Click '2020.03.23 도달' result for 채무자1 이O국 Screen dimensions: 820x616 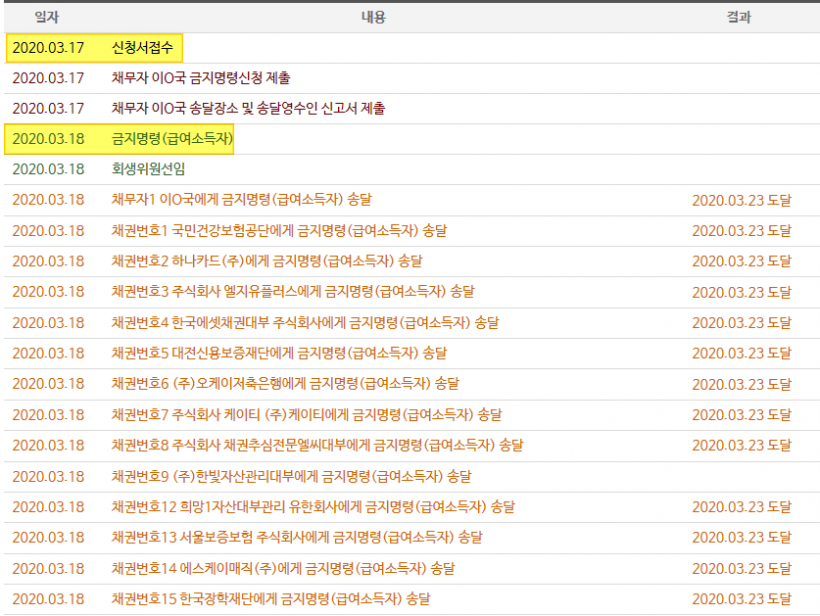tap(742, 200)
